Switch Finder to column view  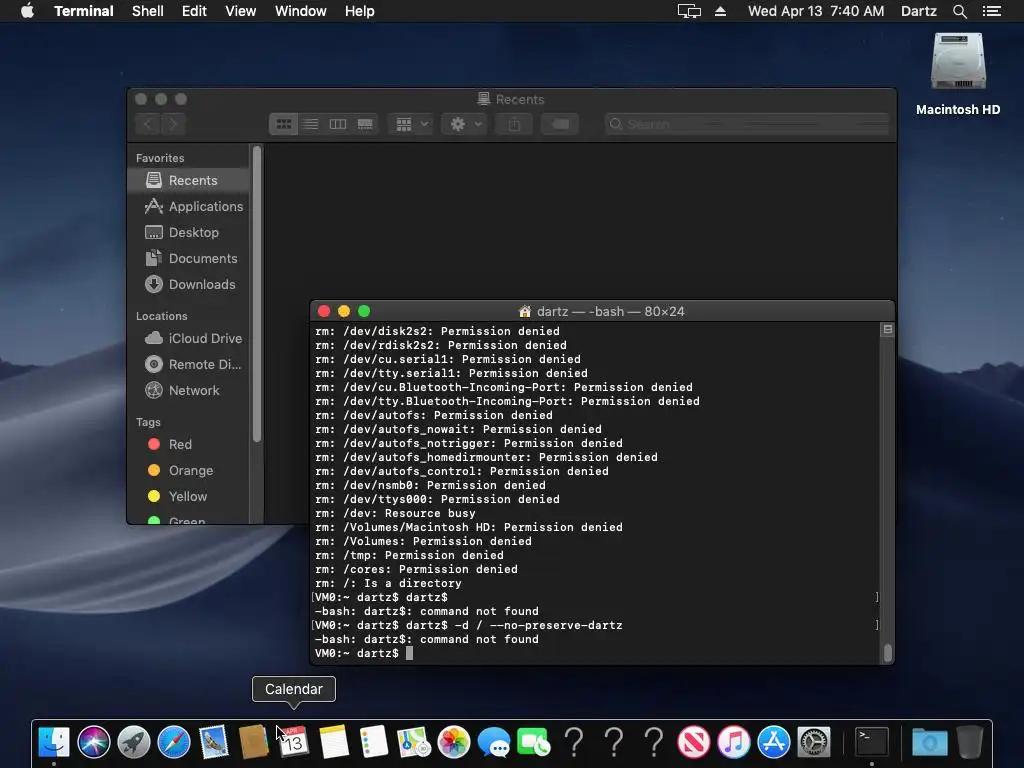tap(338, 124)
